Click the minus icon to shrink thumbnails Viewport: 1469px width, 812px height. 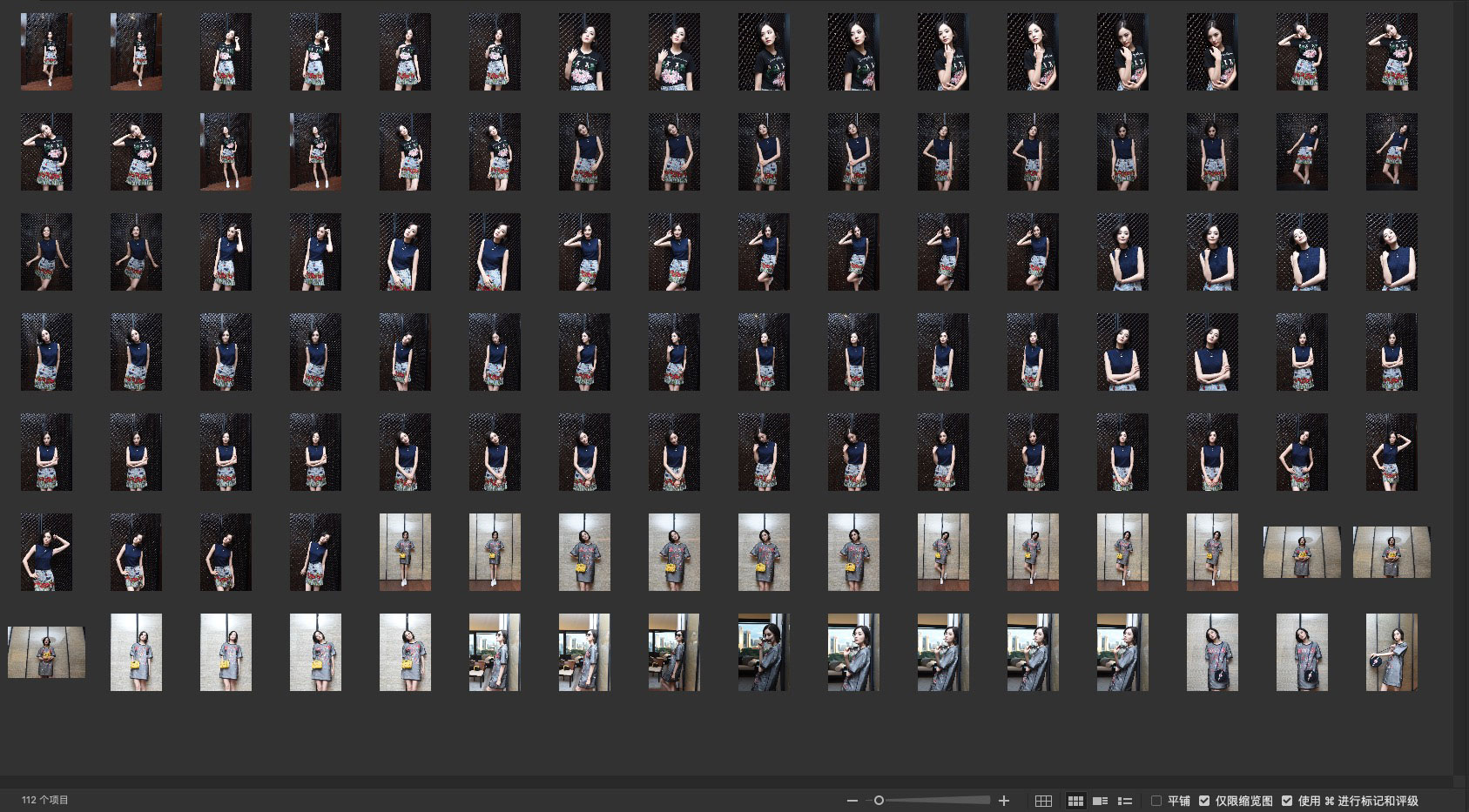pos(852,801)
